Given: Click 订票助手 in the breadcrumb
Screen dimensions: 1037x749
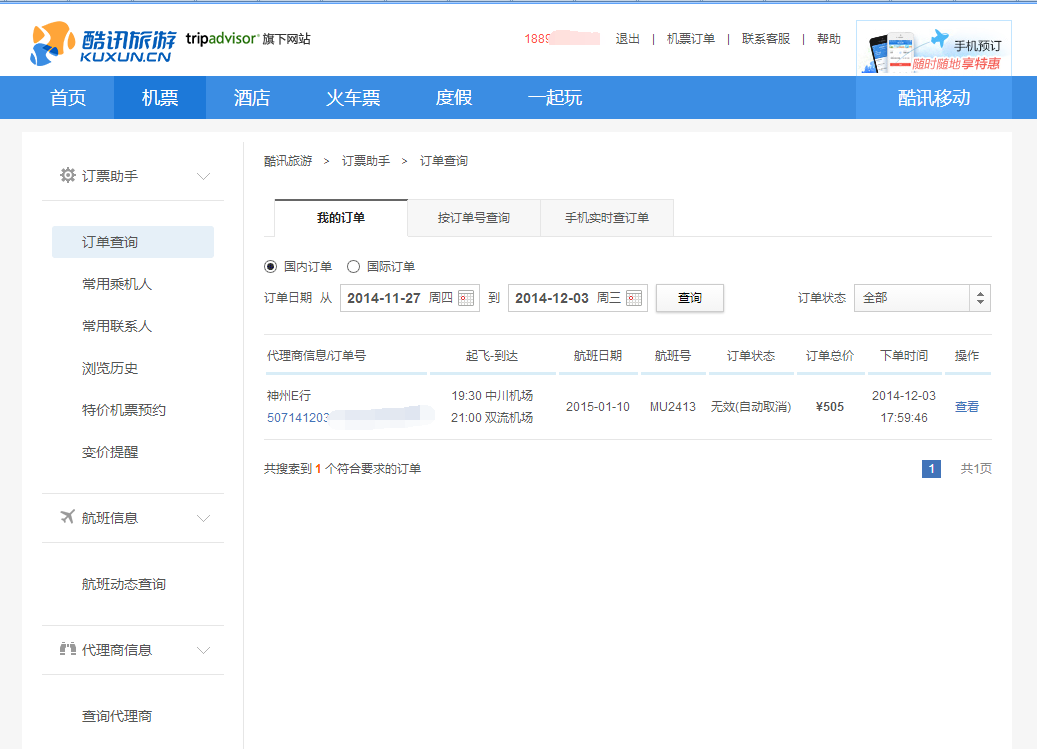Looking at the screenshot, I should [366, 161].
